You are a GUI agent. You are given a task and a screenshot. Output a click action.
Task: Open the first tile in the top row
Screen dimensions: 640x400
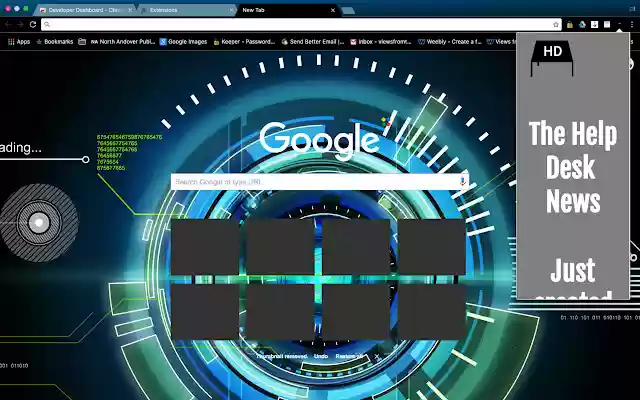pyautogui.click(x=205, y=247)
